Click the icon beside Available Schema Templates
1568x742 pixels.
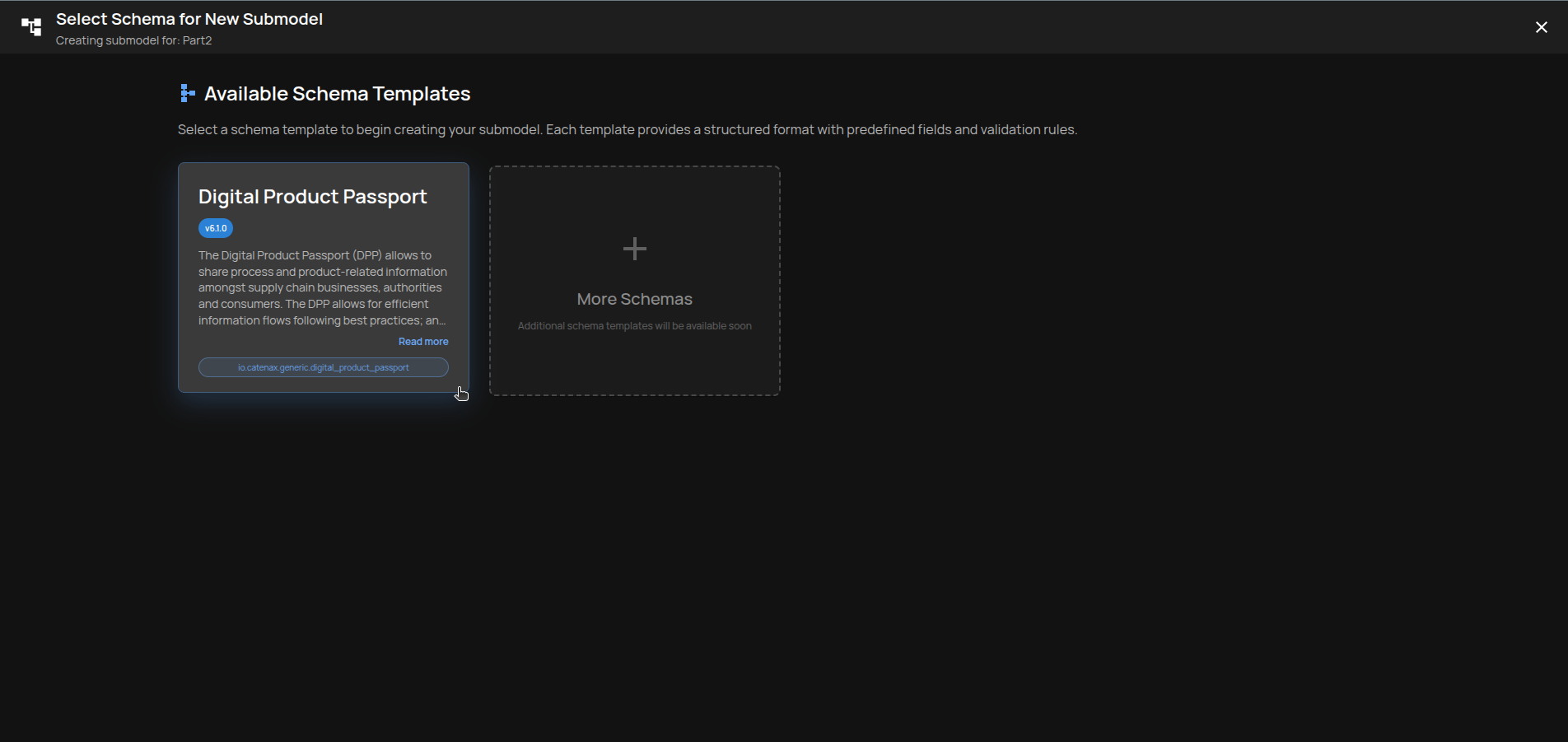click(187, 93)
